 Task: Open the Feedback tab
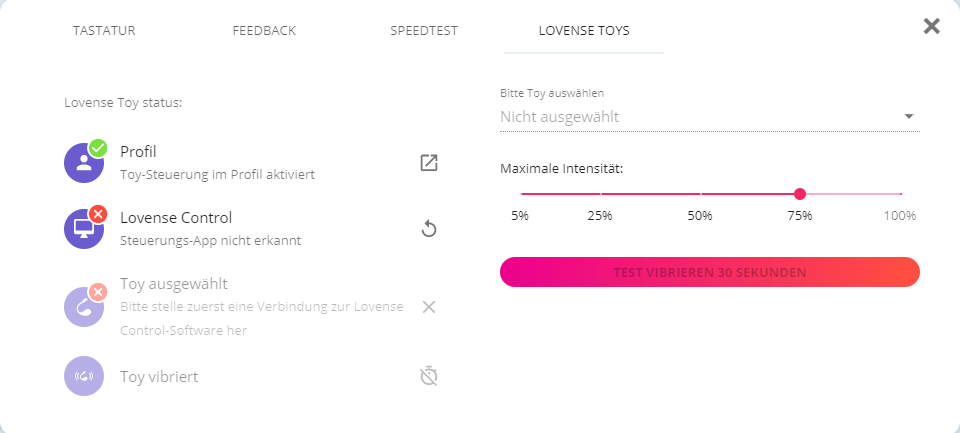(x=264, y=30)
